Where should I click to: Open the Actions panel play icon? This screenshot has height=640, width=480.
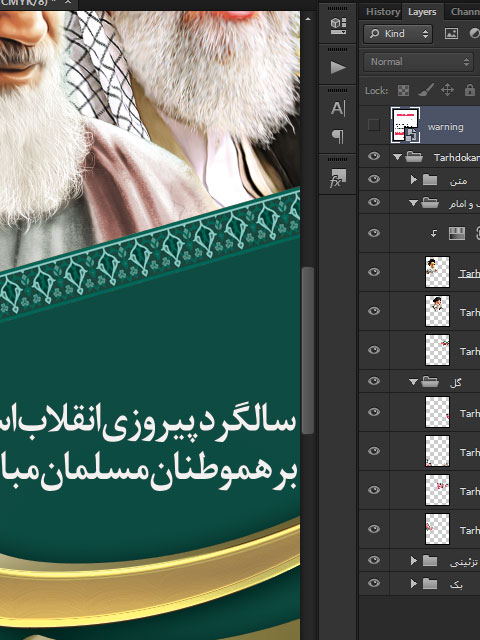[338, 67]
